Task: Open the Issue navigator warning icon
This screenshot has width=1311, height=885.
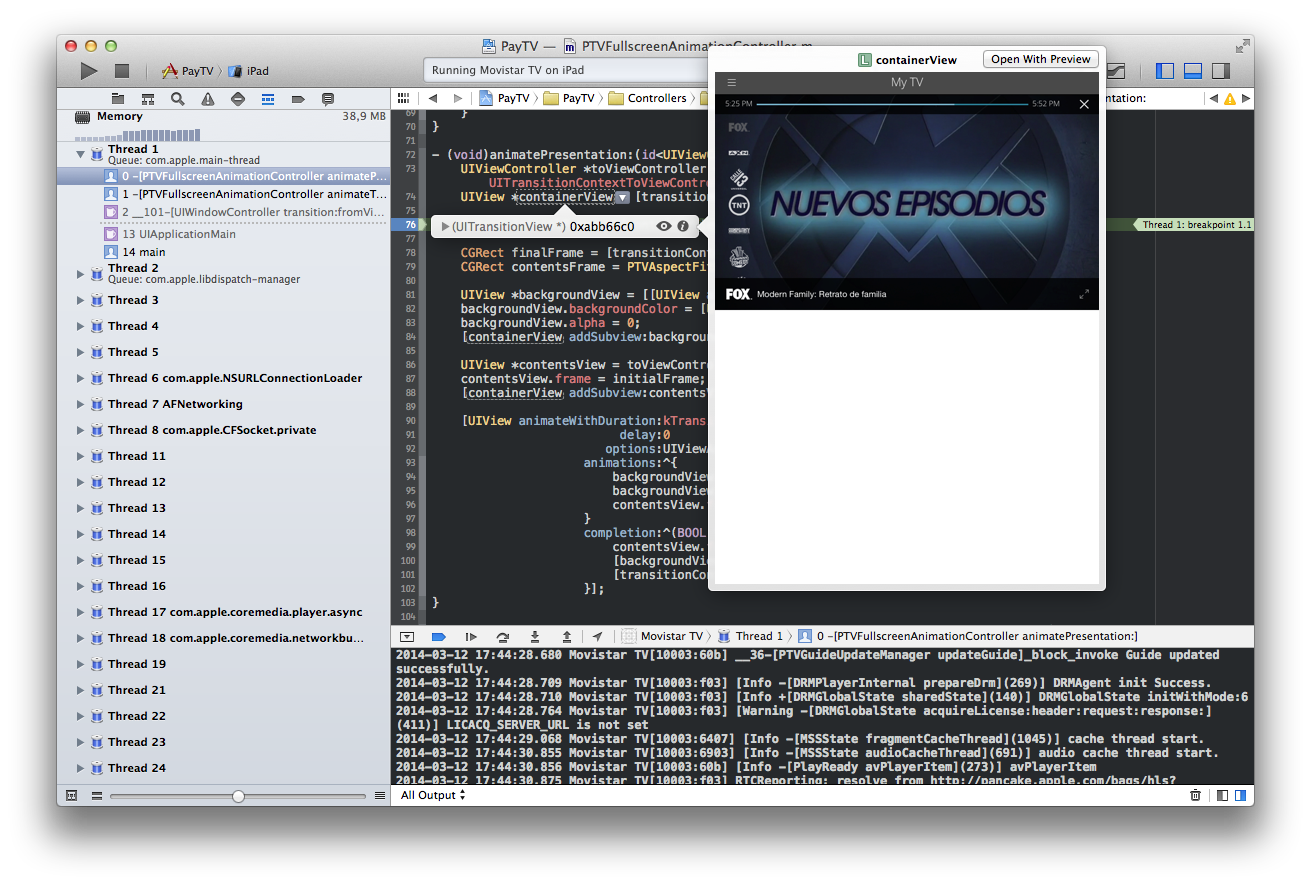Action: tap(208, 99)
